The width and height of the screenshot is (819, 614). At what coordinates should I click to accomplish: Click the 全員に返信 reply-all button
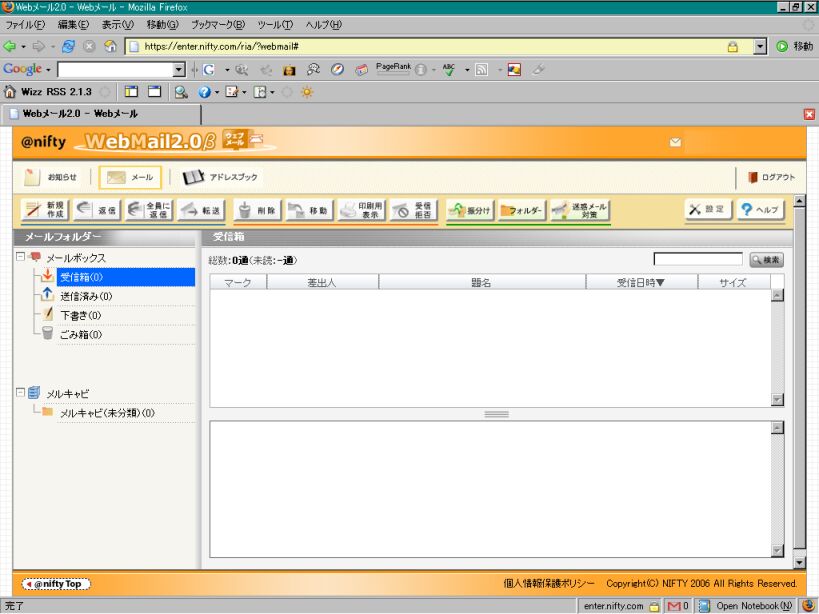(x=149, y=210)
